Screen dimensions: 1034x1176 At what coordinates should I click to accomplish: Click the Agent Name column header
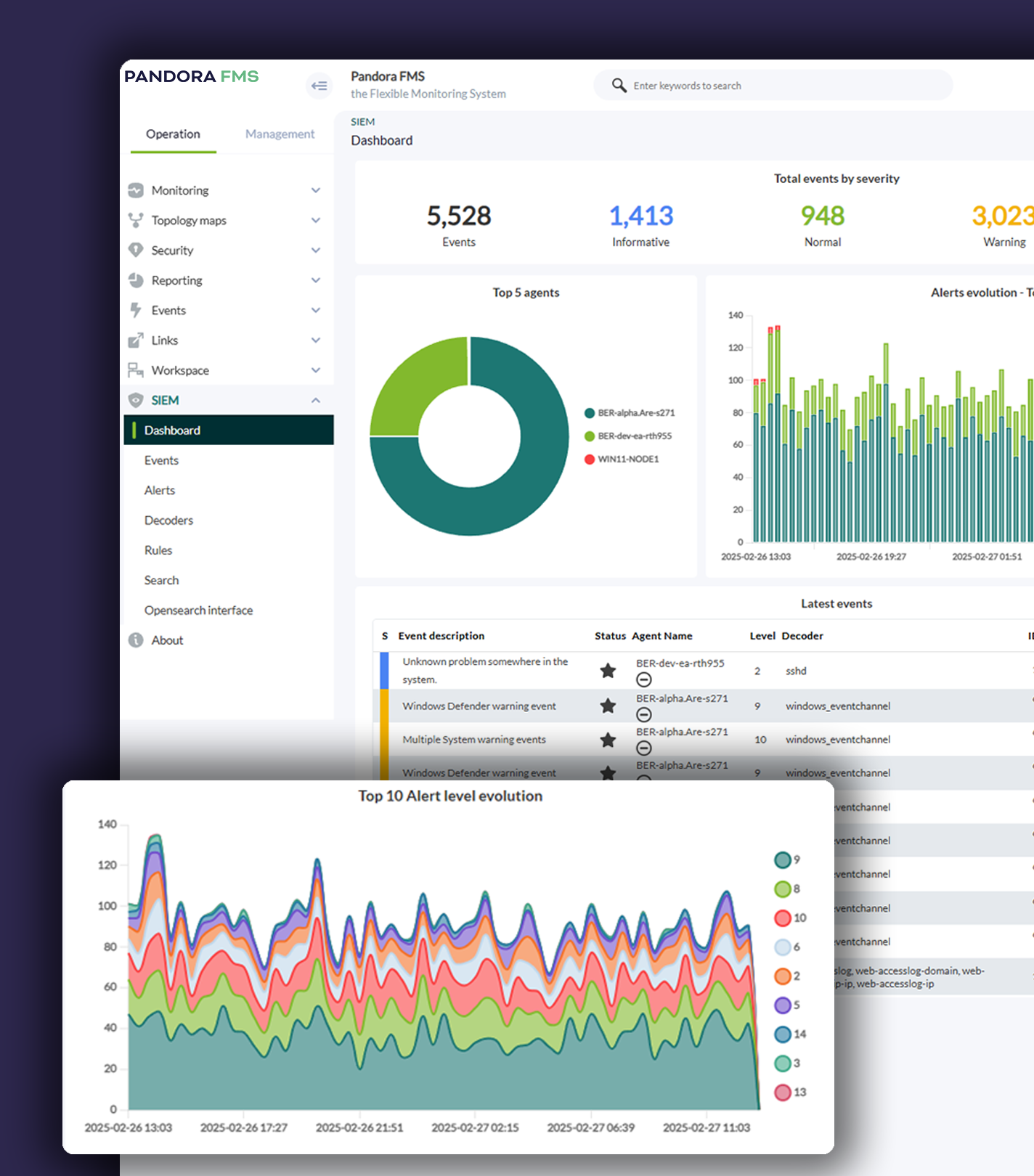coord(662,636)
